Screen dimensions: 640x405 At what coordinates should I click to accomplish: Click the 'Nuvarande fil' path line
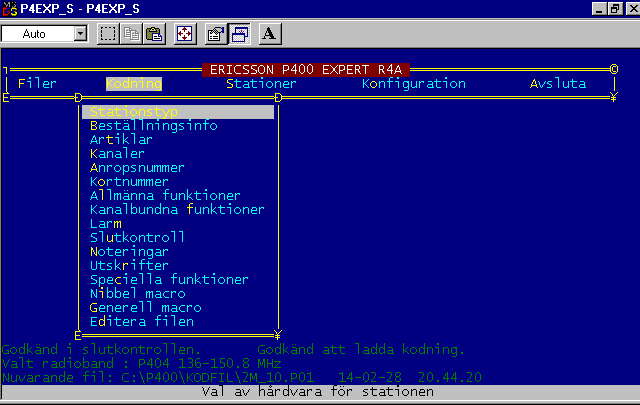coord(242,378)
